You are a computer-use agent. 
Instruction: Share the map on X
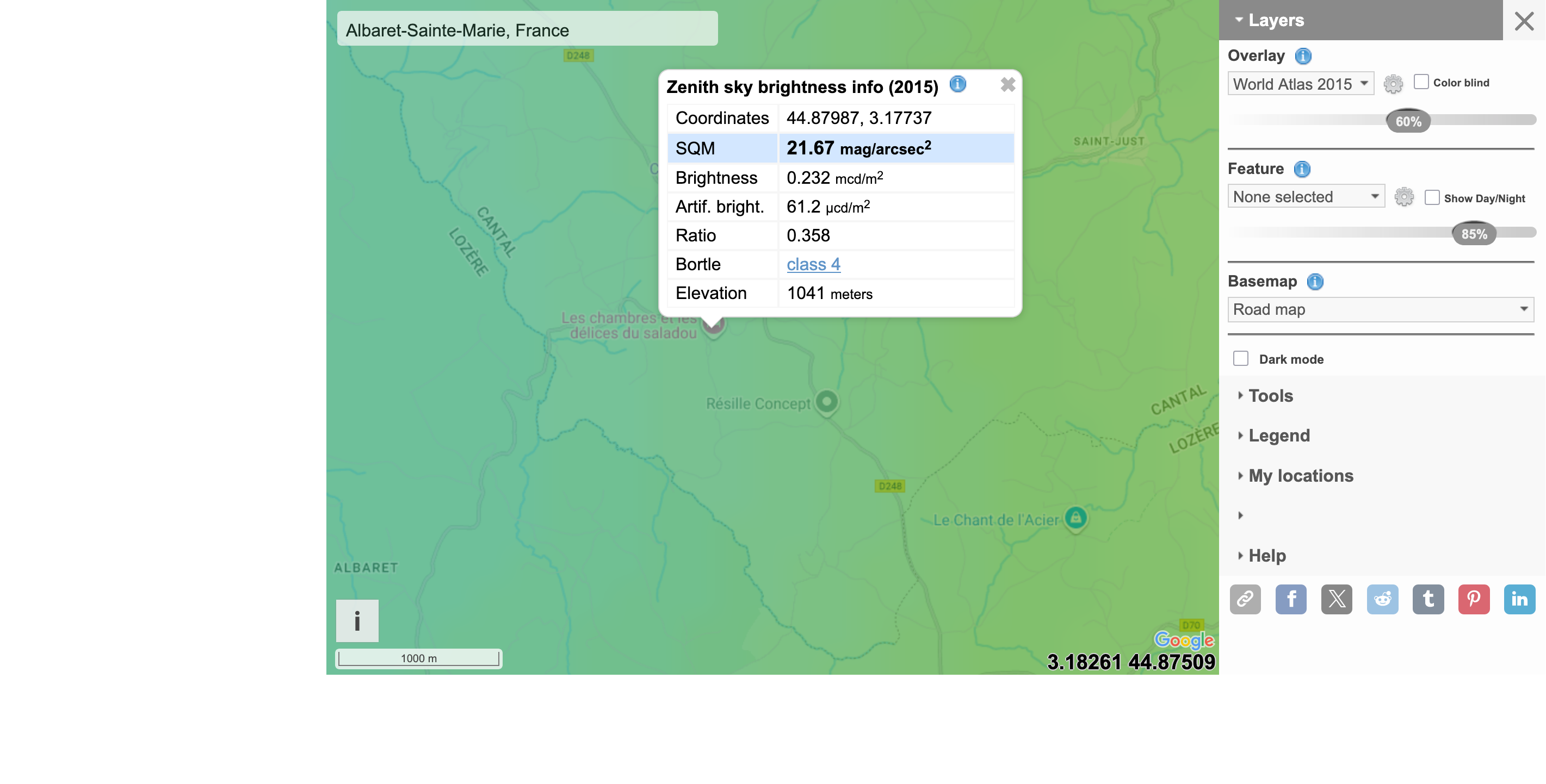1337,599
